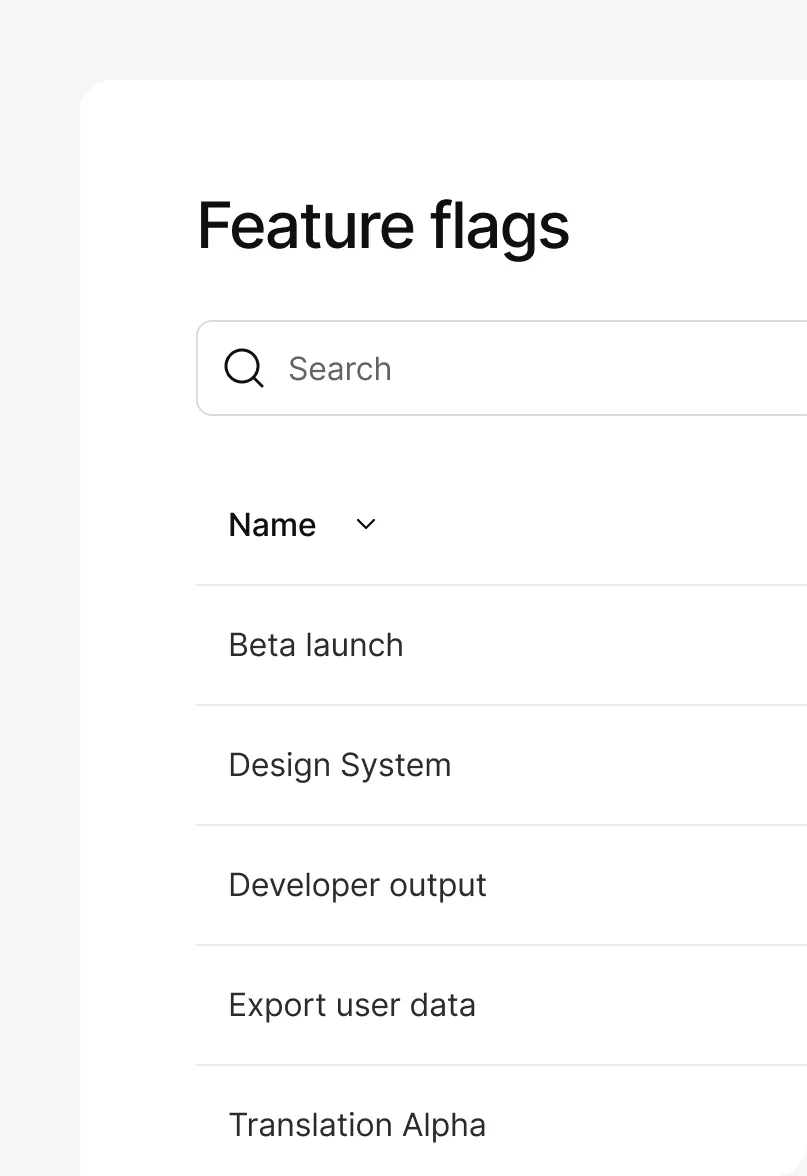
Task: Click the Search placeholder text
Action: [340, 369]
